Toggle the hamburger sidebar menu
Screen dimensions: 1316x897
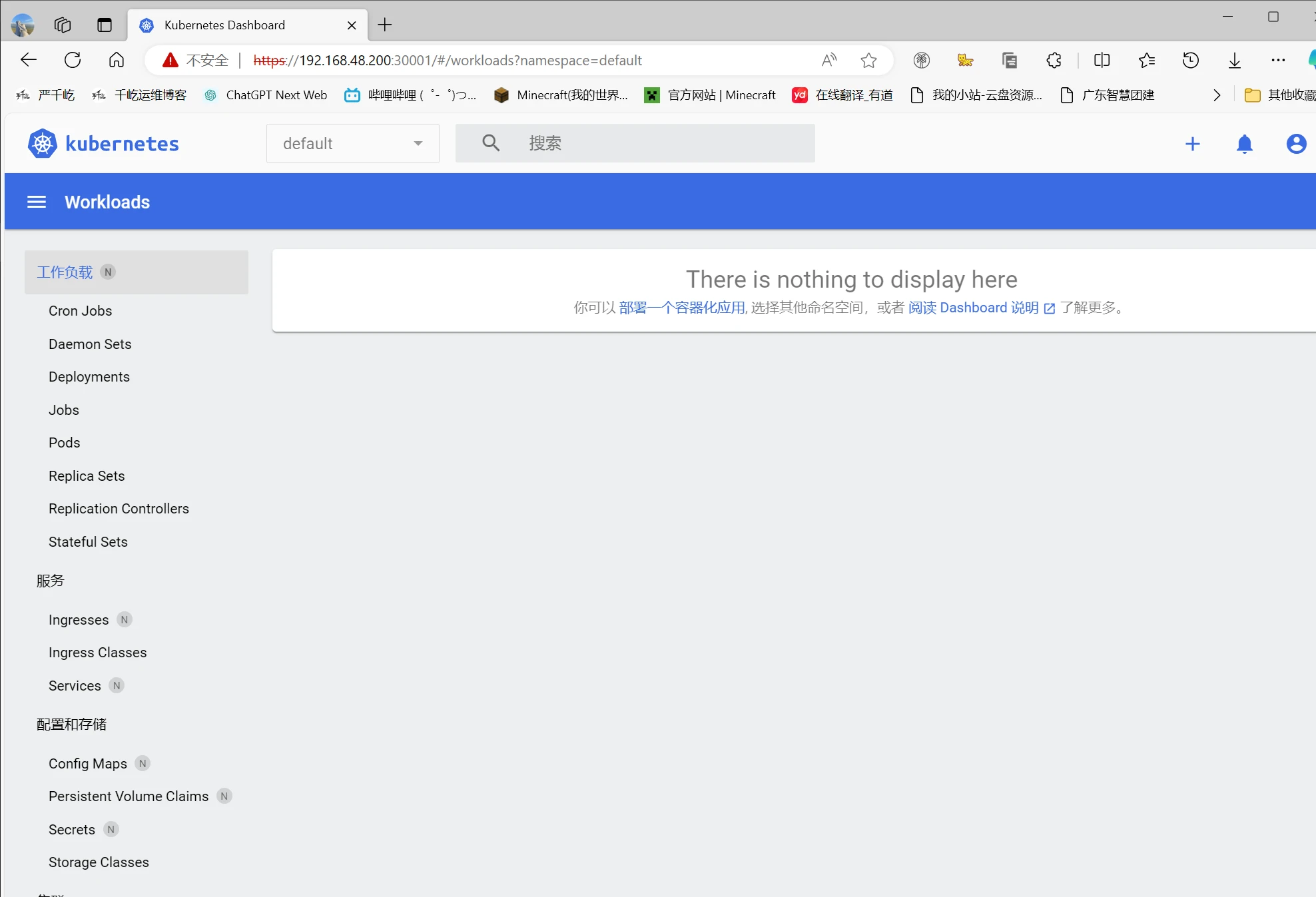(x=37, y=202)
